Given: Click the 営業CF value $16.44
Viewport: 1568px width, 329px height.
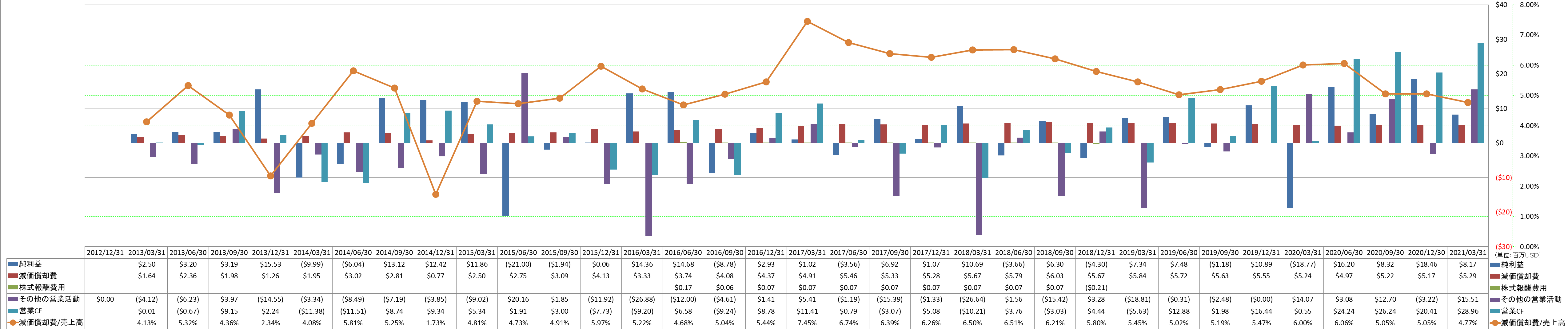Looking at the screenshot, I should pos(1261,311).
